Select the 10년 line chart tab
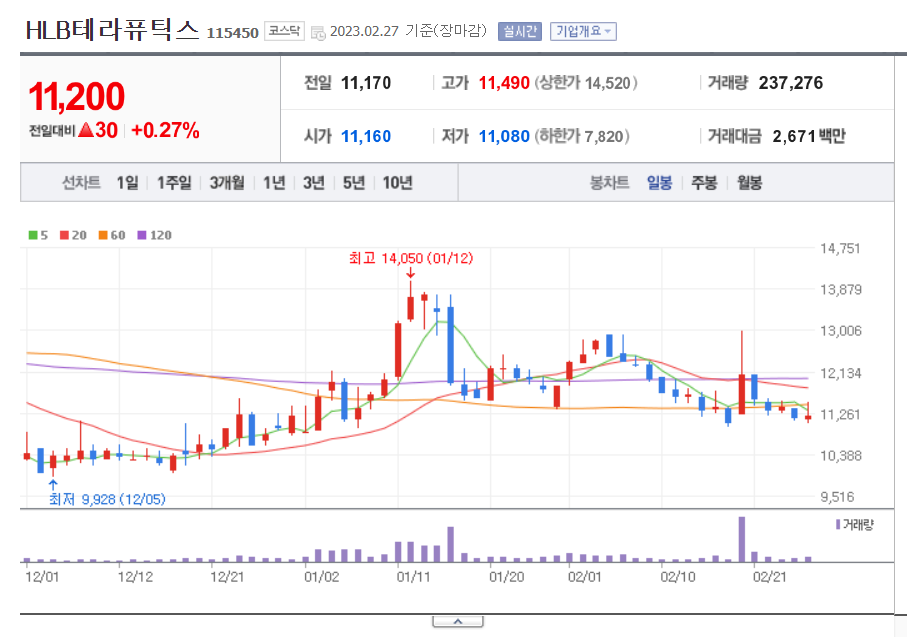This screenshot has width=907, height=637. (397, 183)
